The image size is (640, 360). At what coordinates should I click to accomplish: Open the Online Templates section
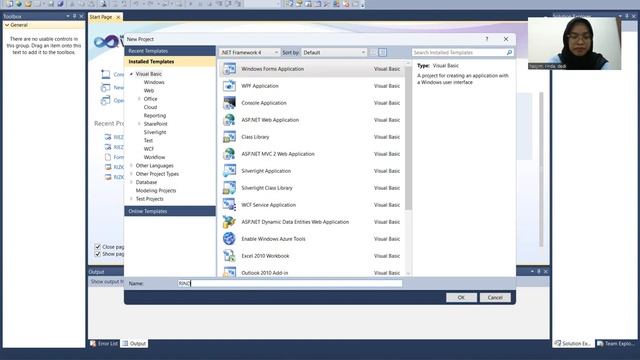[x=170, y=211]
